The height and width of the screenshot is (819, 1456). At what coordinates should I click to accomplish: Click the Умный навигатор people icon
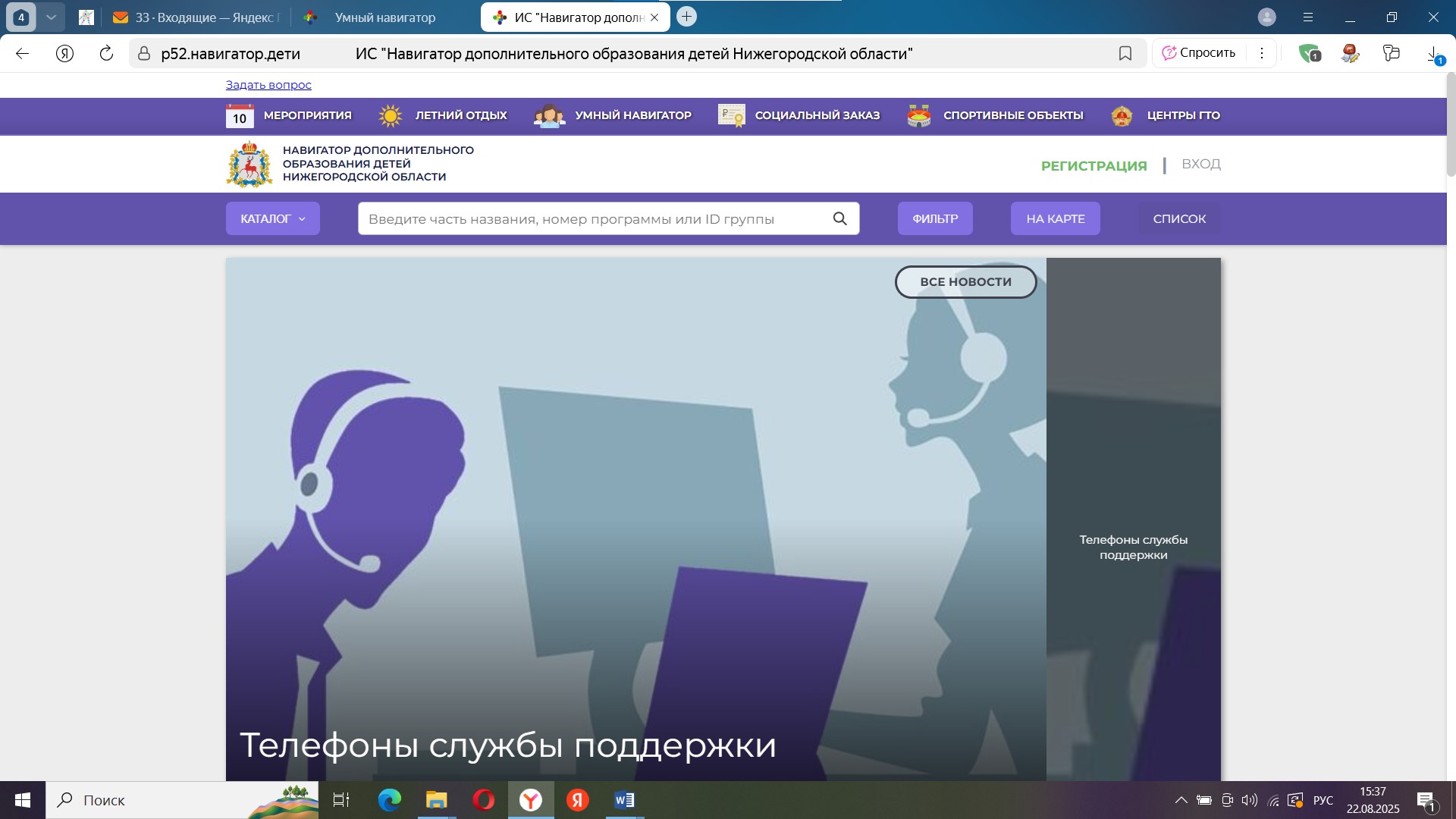(549, 115)
